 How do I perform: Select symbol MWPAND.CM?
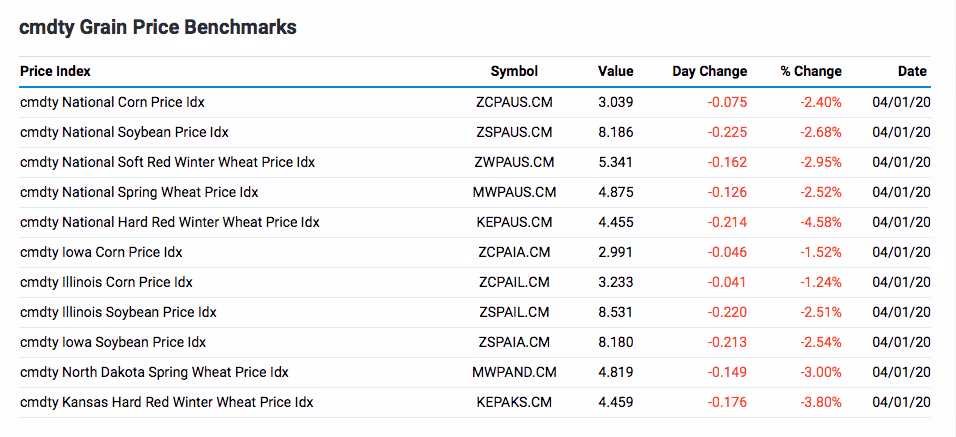515,372
